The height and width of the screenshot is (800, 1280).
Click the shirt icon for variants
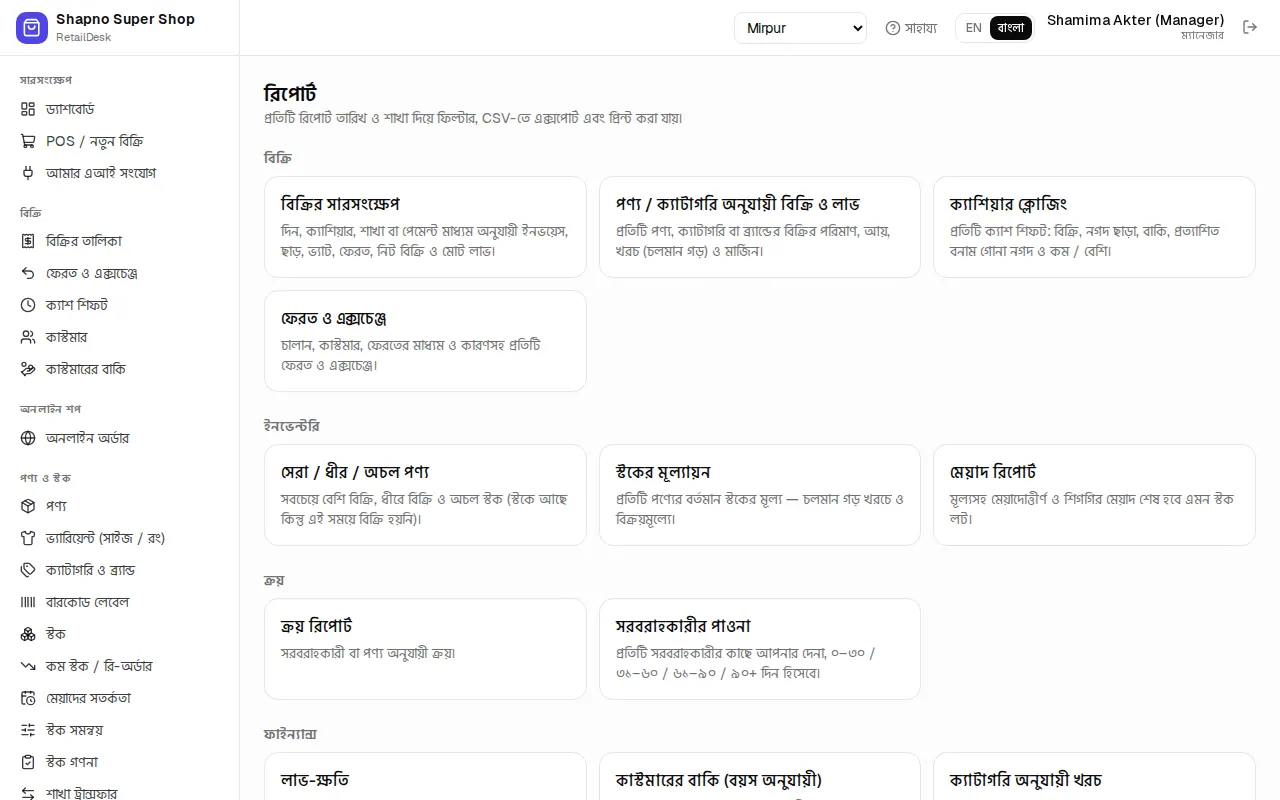click(x=28, y=538)
